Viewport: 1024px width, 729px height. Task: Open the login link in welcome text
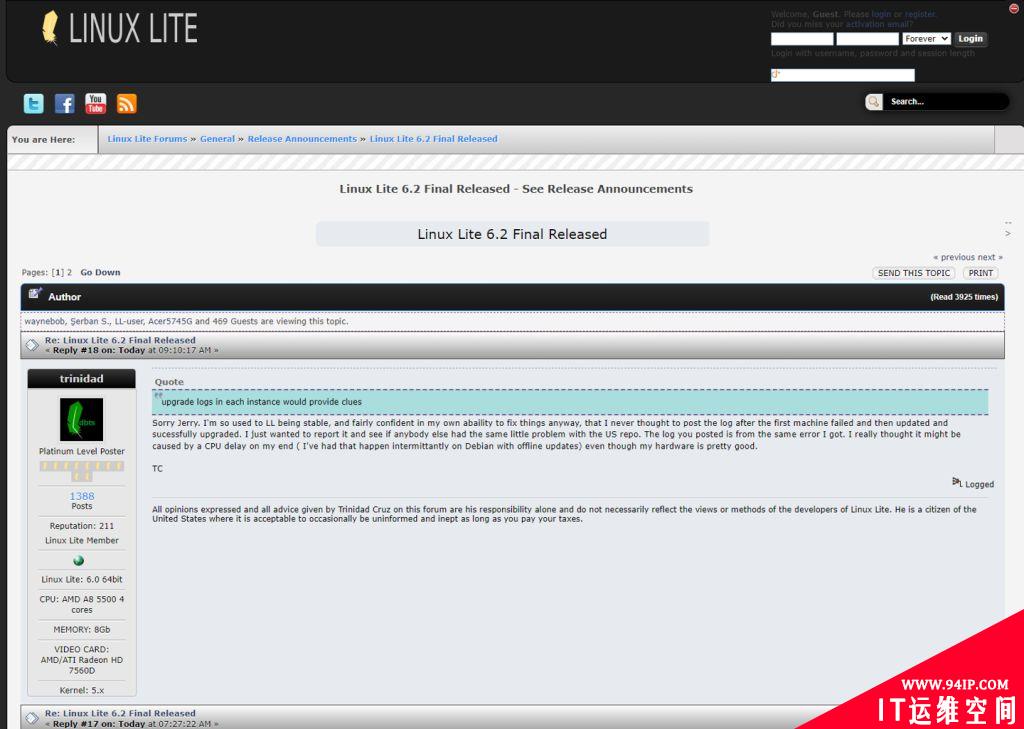881,14
